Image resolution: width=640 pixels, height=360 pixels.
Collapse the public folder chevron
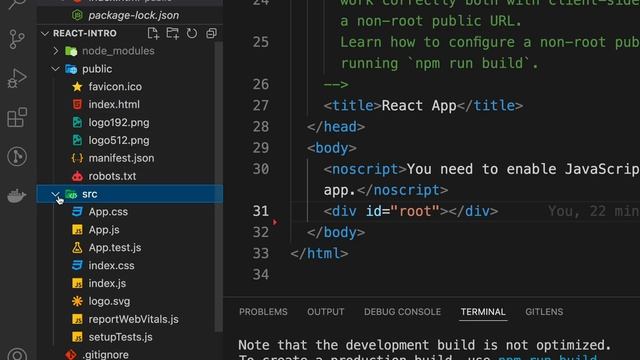[56, 69]
